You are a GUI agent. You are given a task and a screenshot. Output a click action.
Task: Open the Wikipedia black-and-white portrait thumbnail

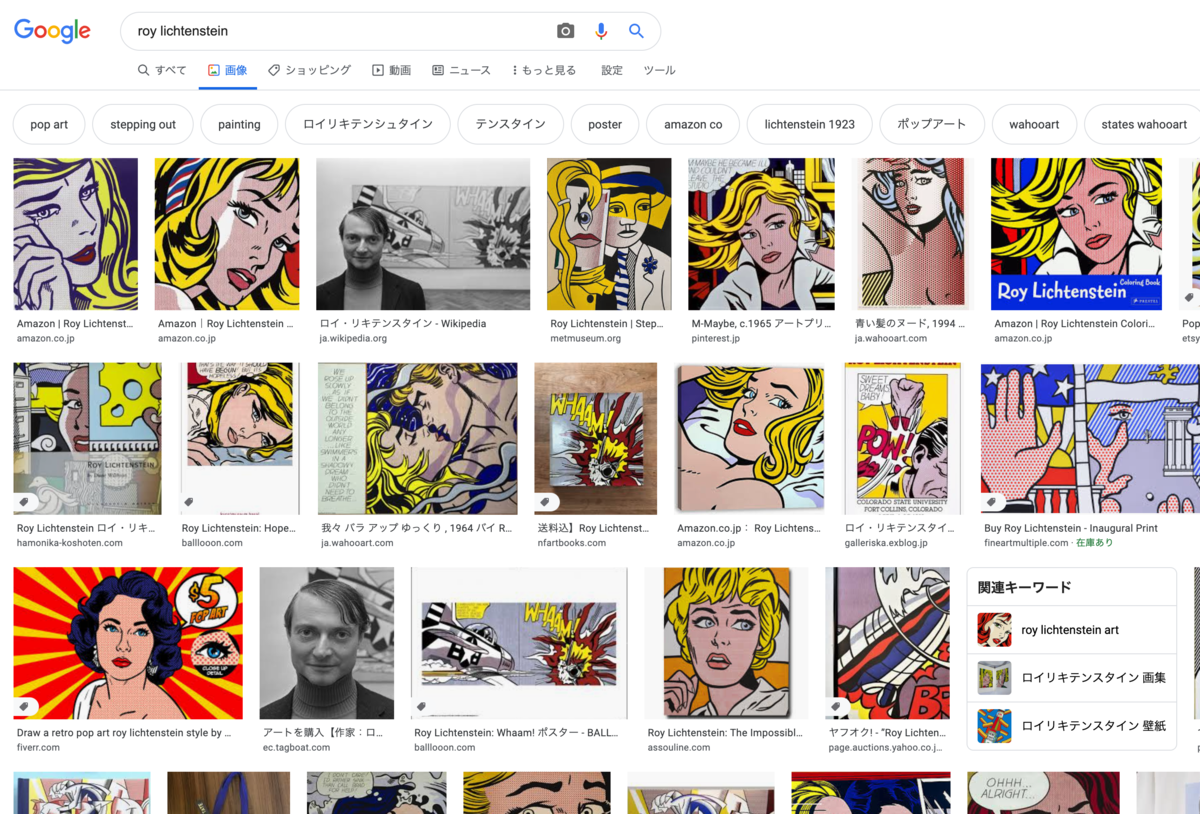click(x=423, y=234)
